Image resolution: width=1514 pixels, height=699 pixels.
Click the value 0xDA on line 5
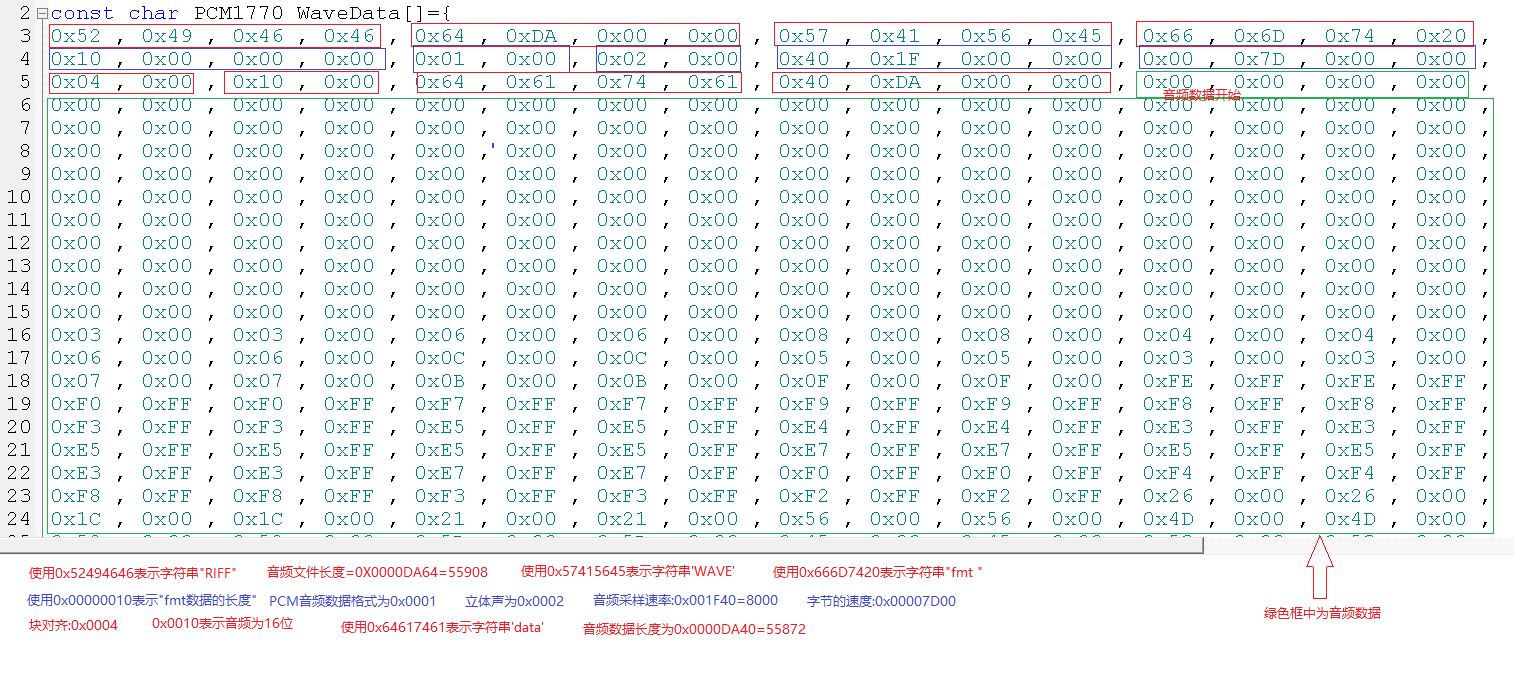(895, 82)
